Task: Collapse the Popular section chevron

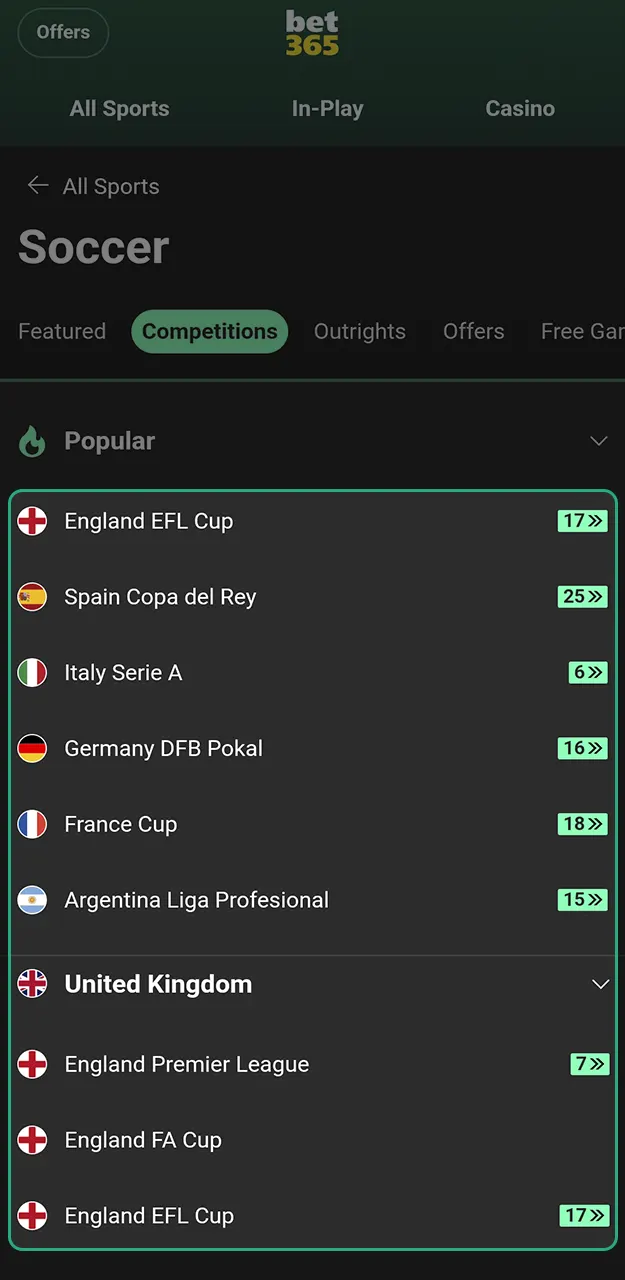Action: click(x=598, y=440)
